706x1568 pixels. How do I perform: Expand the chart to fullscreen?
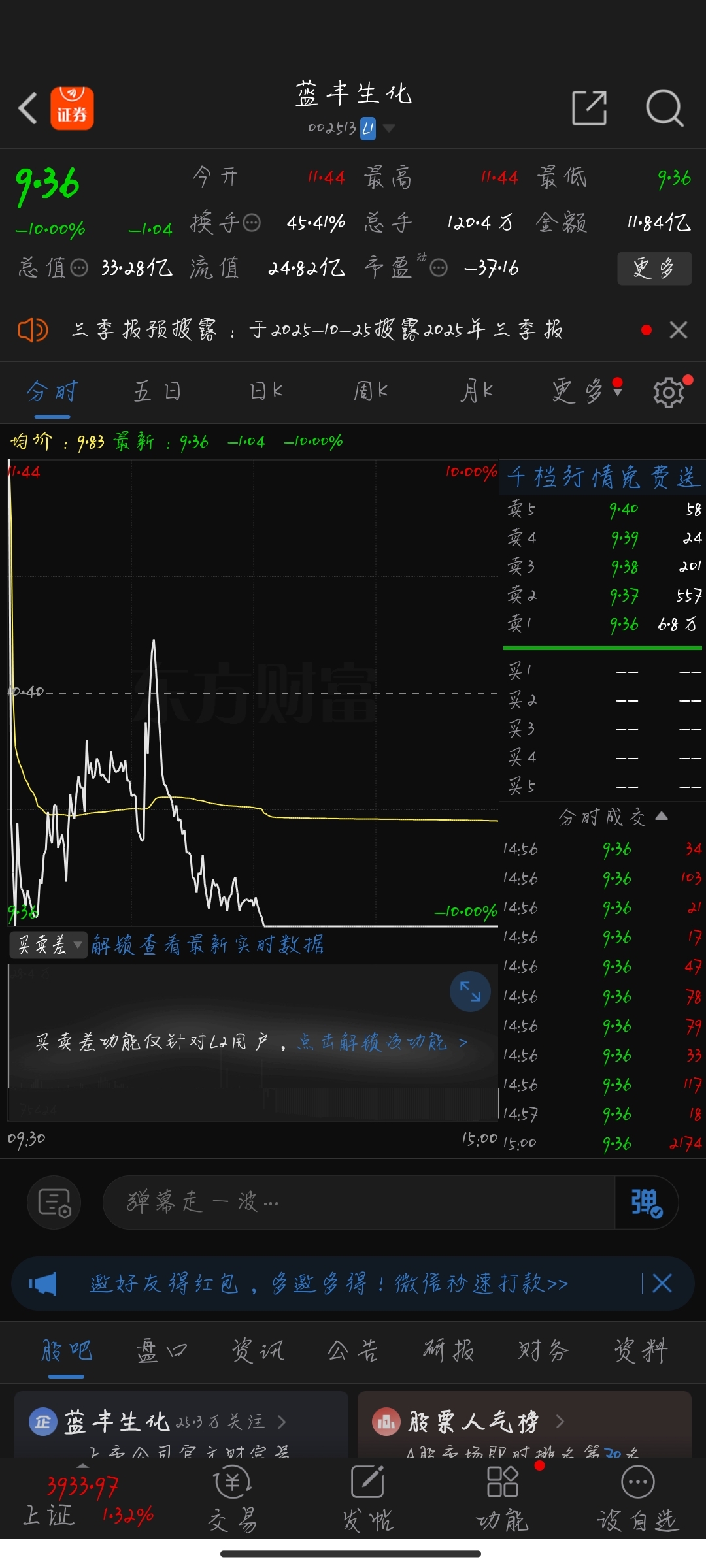pos(470,991)
